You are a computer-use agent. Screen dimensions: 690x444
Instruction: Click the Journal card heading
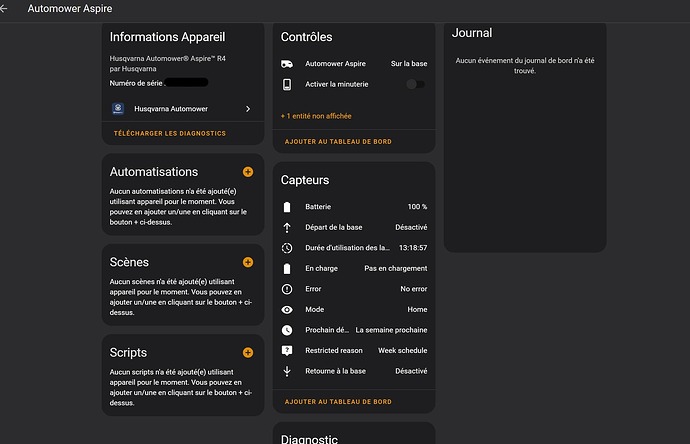472,33
